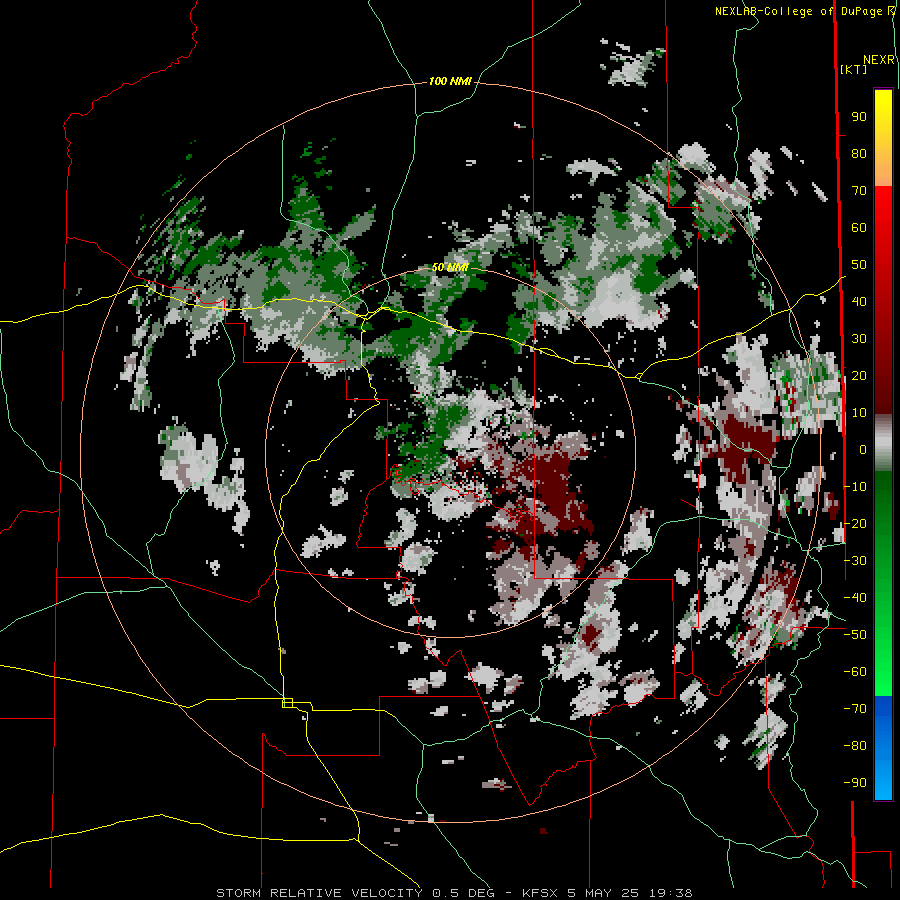Click the -40 value on velocity scale
The width and height of the screenshot is (900, 900).
(855, 598)
